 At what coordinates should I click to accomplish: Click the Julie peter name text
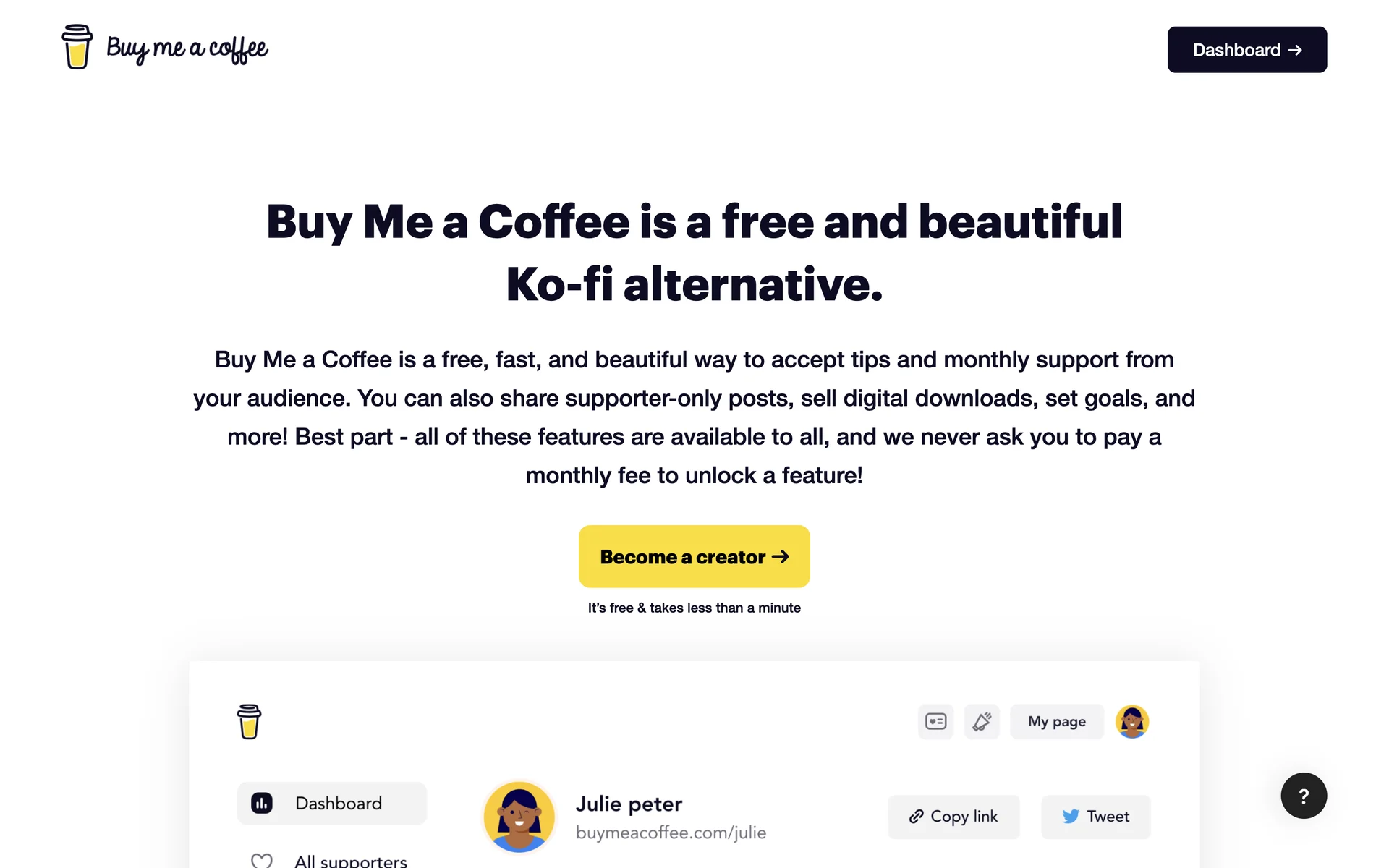(629, 804)
